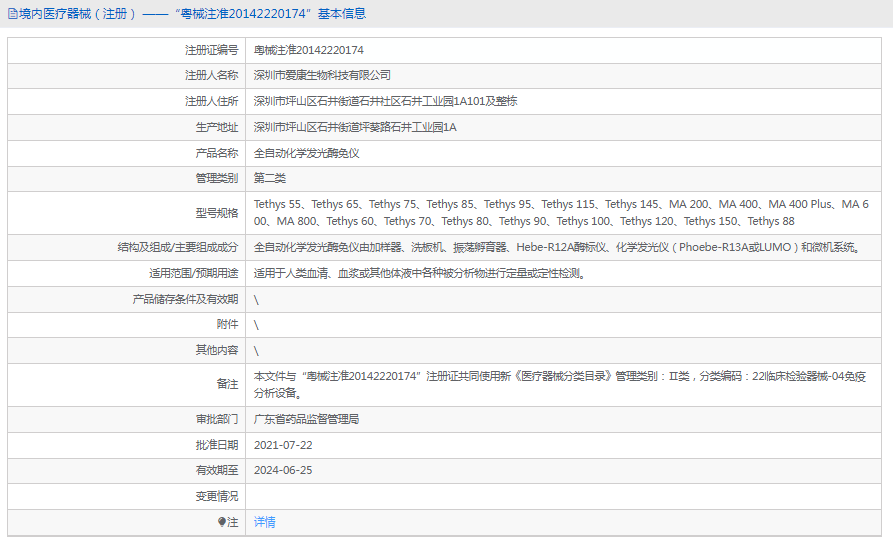Click the 产品储存条件及有效期 label
Viewport: 893px width, 541px height.
pyautogui.click(x=185, y=299)
